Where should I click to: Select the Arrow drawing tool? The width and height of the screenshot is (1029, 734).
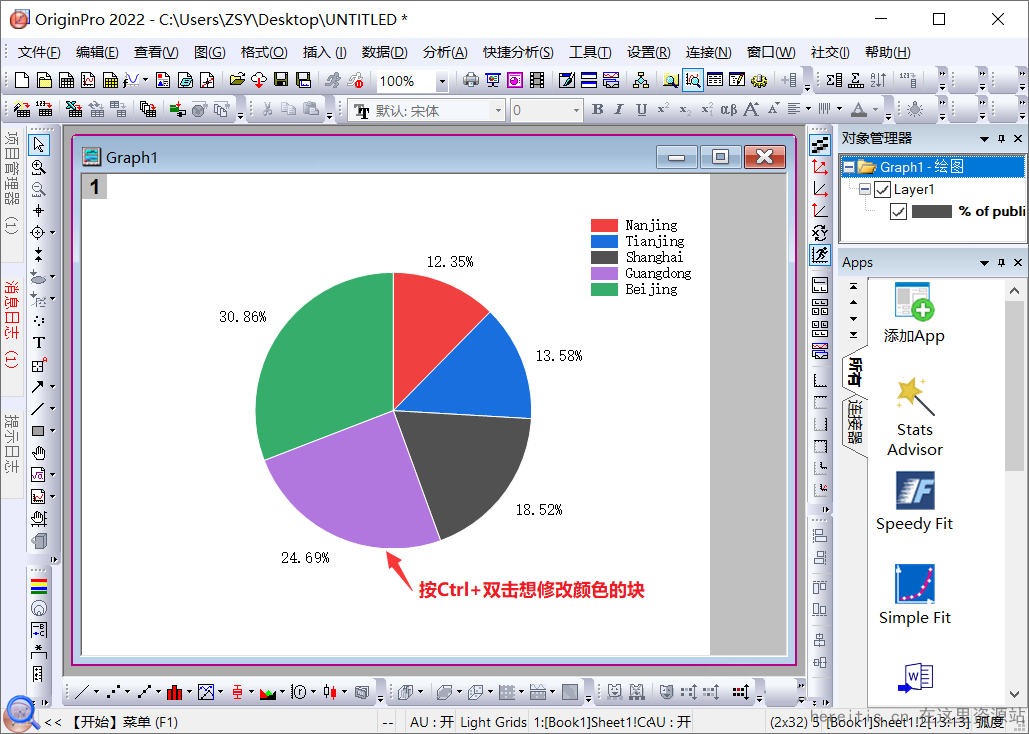[38, 387]
